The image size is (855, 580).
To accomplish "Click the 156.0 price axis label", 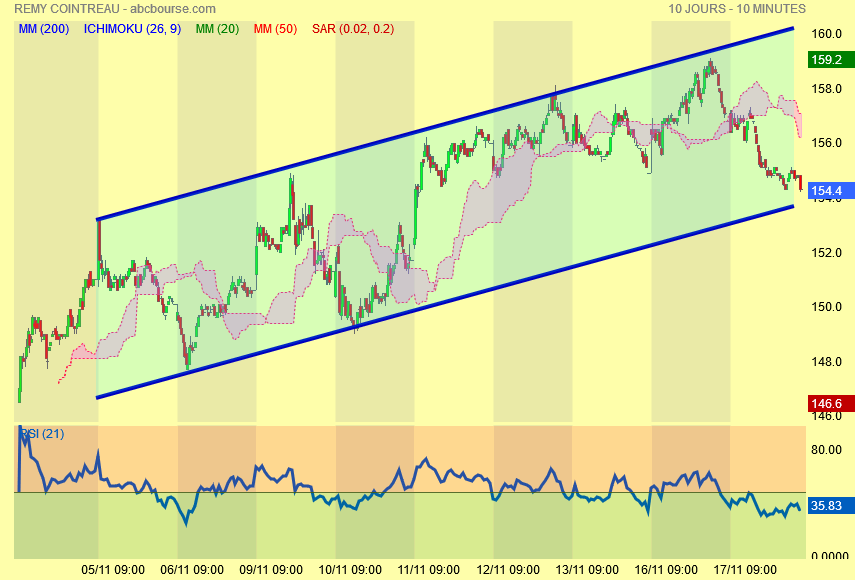I will 827,143.
